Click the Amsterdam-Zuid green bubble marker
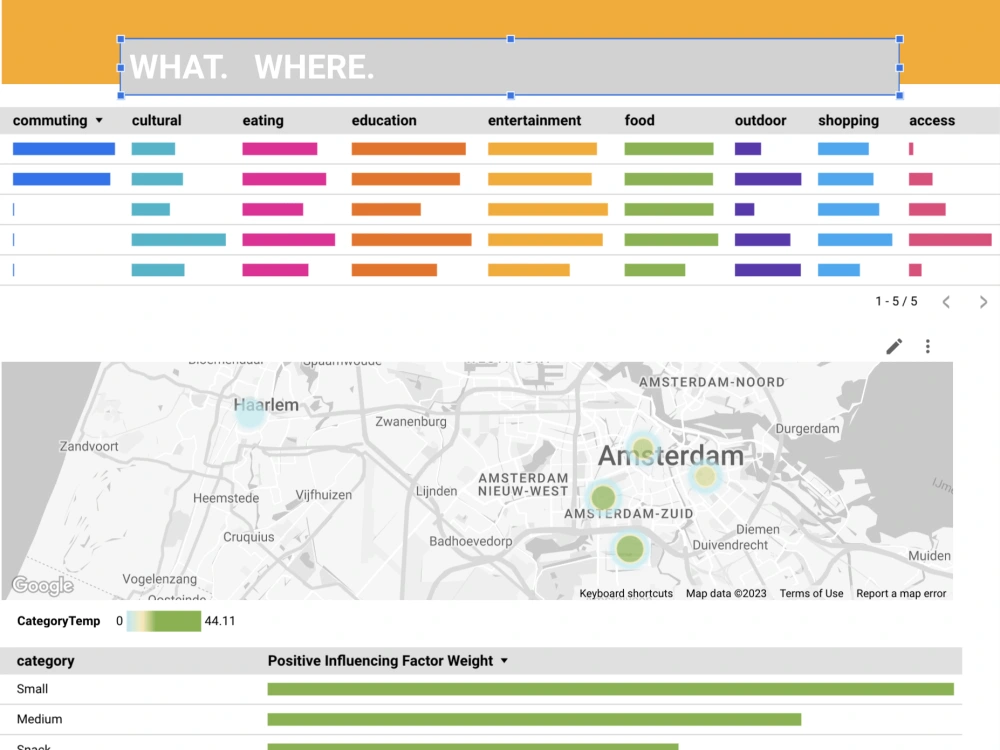 pyautogui.click(x=603, y=497)
